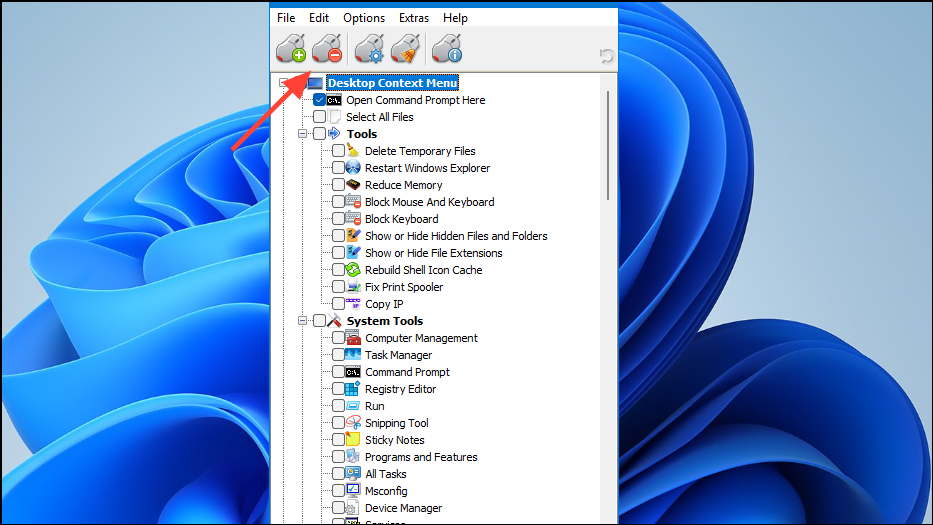Enable the Command Prompt checkbox

338,372
